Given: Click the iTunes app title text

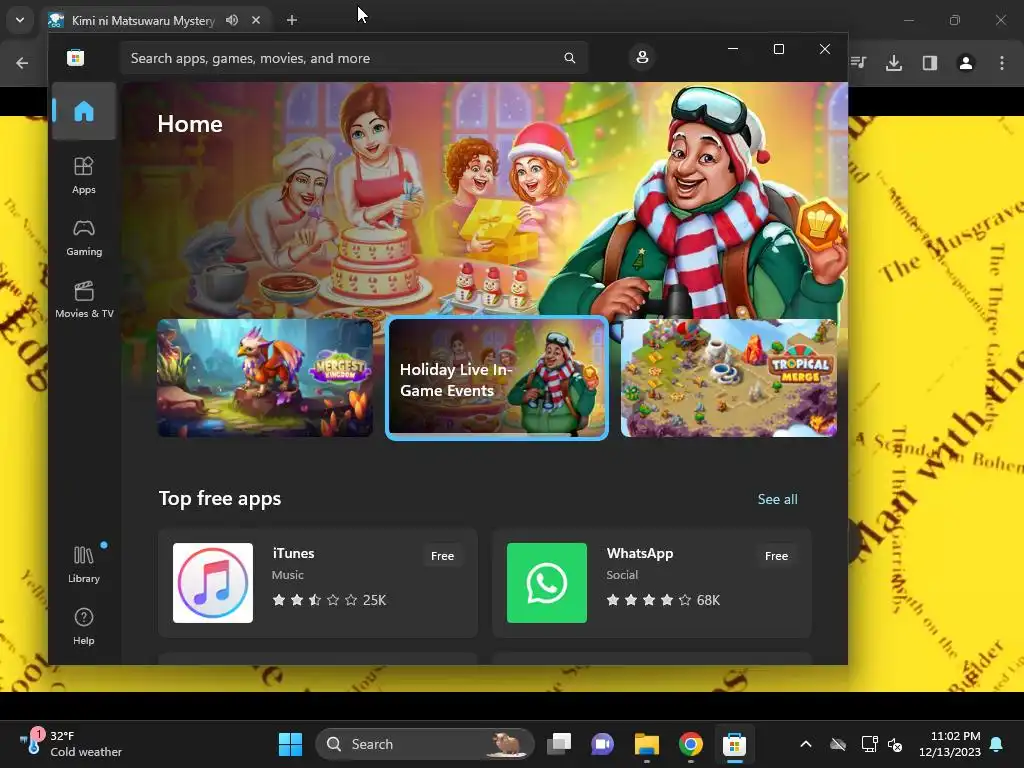Looking at the screenshot, I should 293,553.
